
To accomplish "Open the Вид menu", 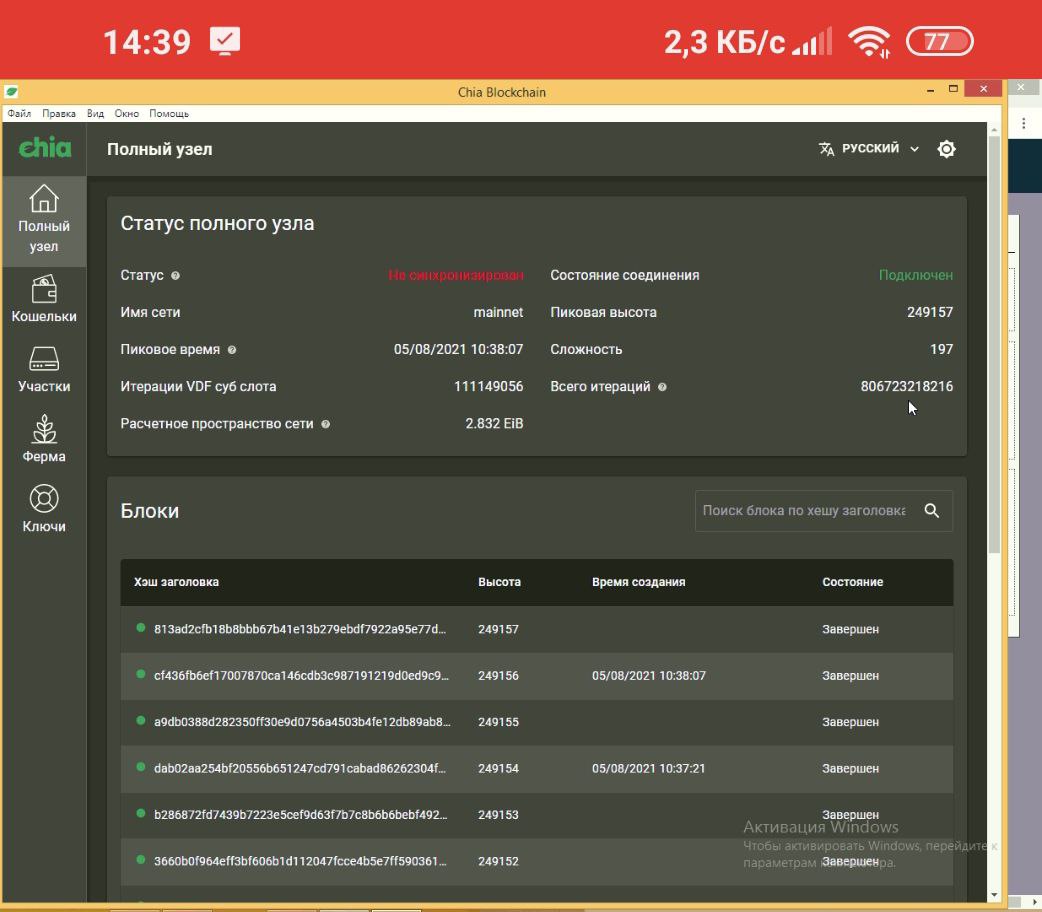I will tap(95, 114).
